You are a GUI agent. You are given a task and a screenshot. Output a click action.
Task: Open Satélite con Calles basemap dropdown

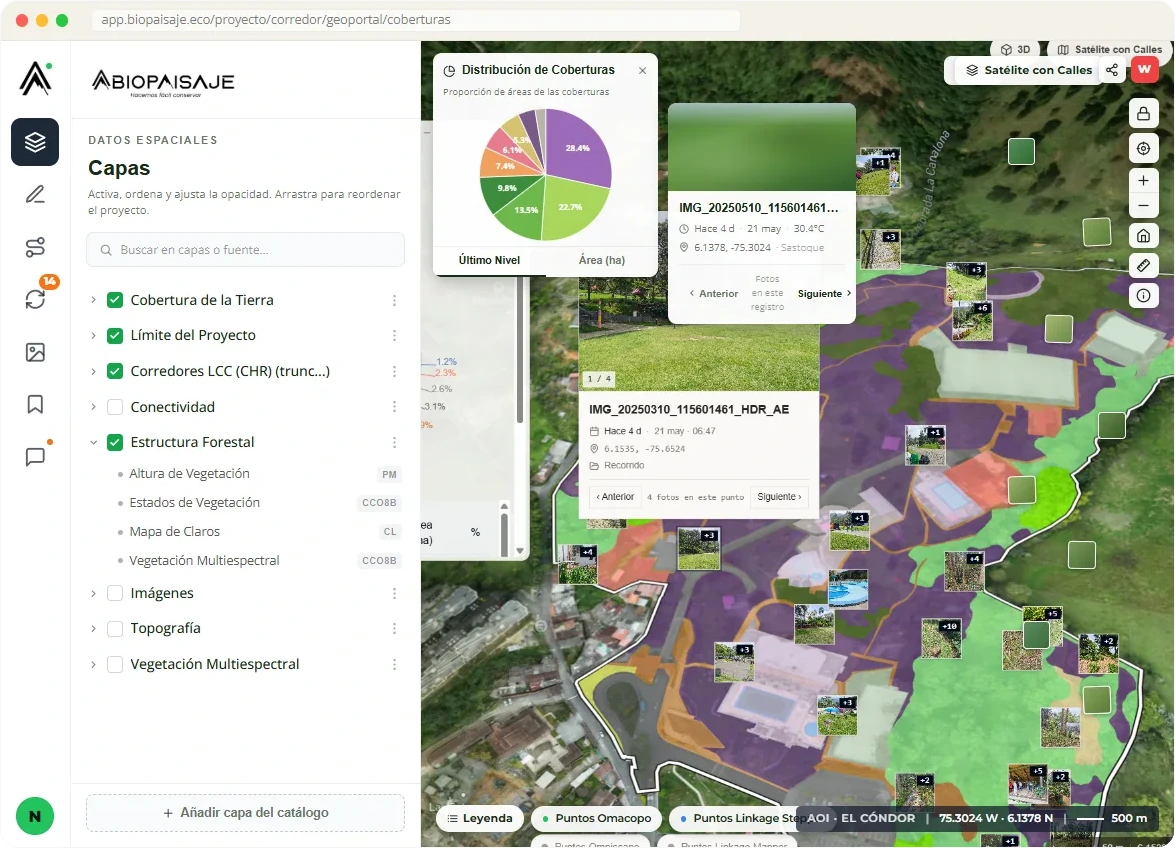pos(1028,70)
